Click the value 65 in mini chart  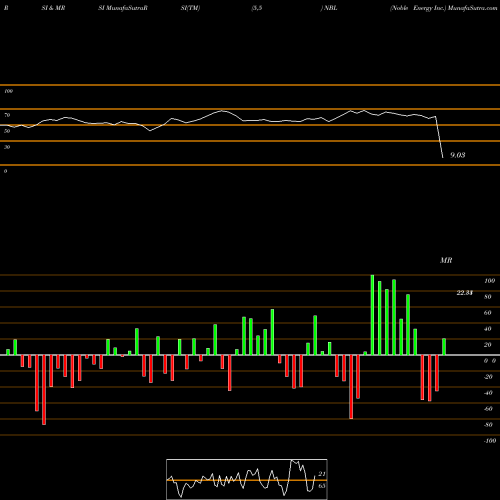coord(321,486)
